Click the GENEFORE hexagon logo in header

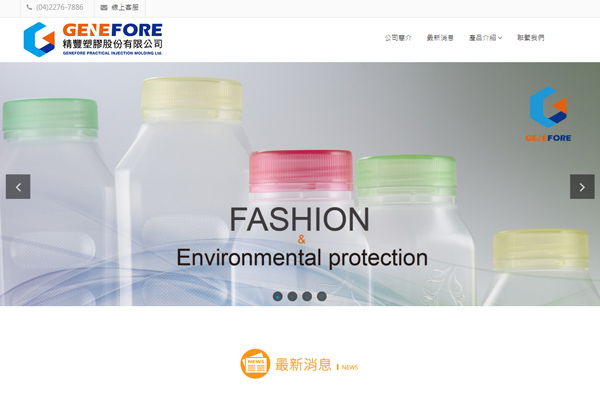(39, 39)
